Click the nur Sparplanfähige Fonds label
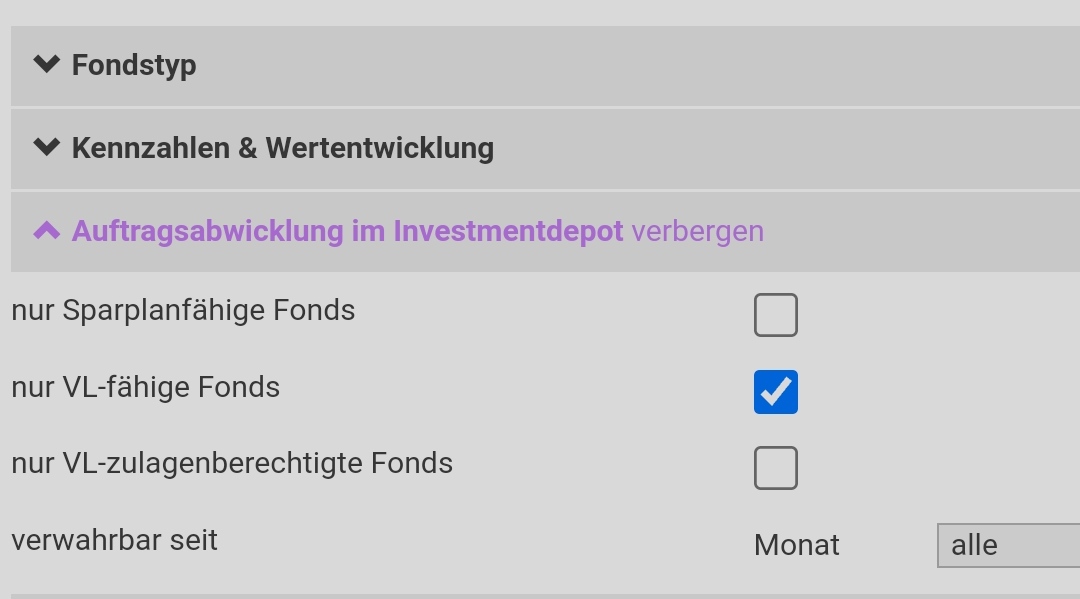Screen dimensions: 1080x599 click(x=183, y=311)
